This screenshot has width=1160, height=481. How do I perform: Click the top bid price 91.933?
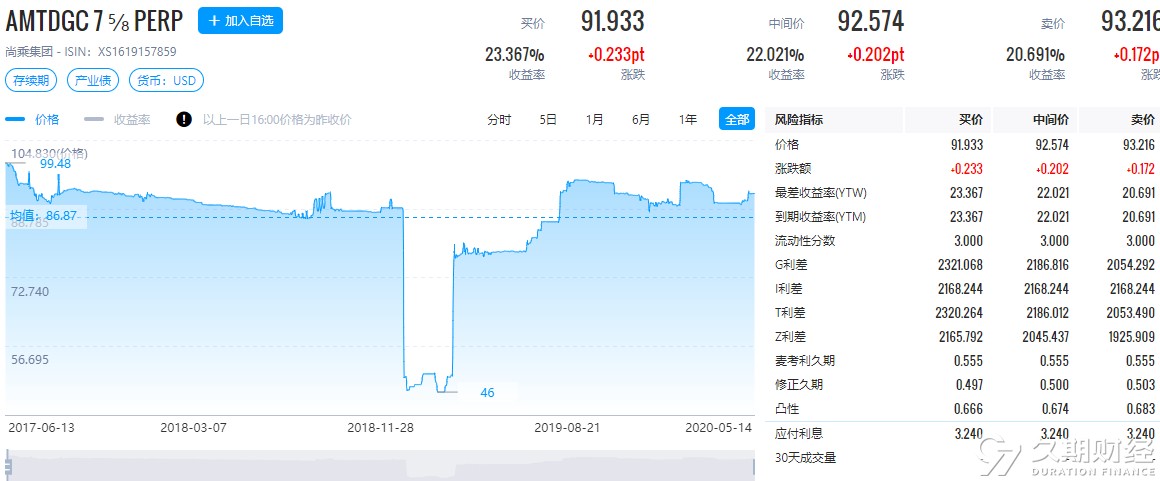click(x=613, y=21)
